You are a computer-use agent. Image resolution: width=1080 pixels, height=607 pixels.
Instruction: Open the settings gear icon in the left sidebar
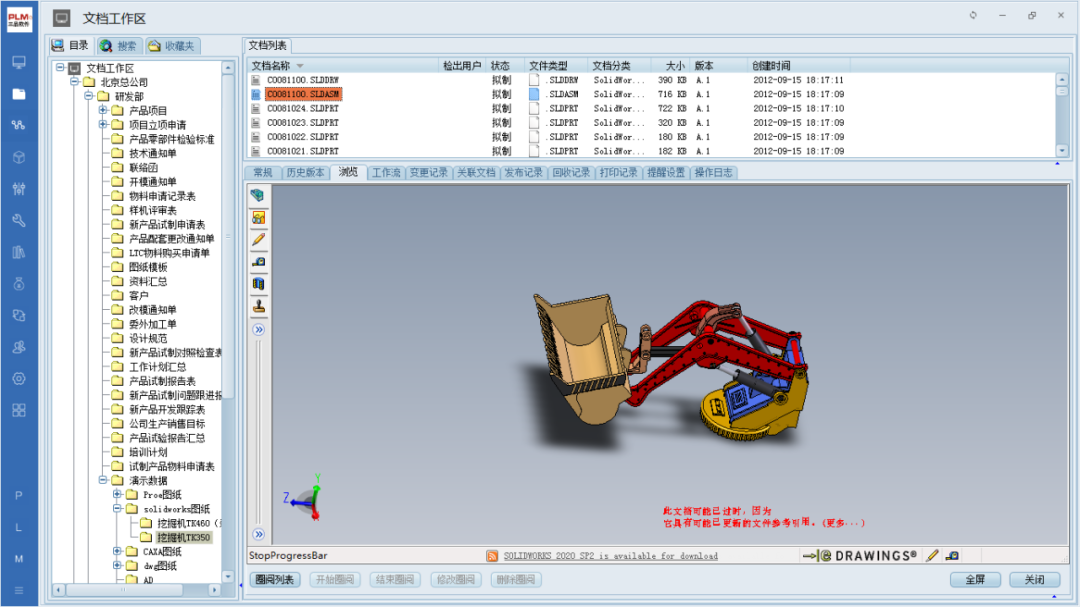(x=19, y=378)
